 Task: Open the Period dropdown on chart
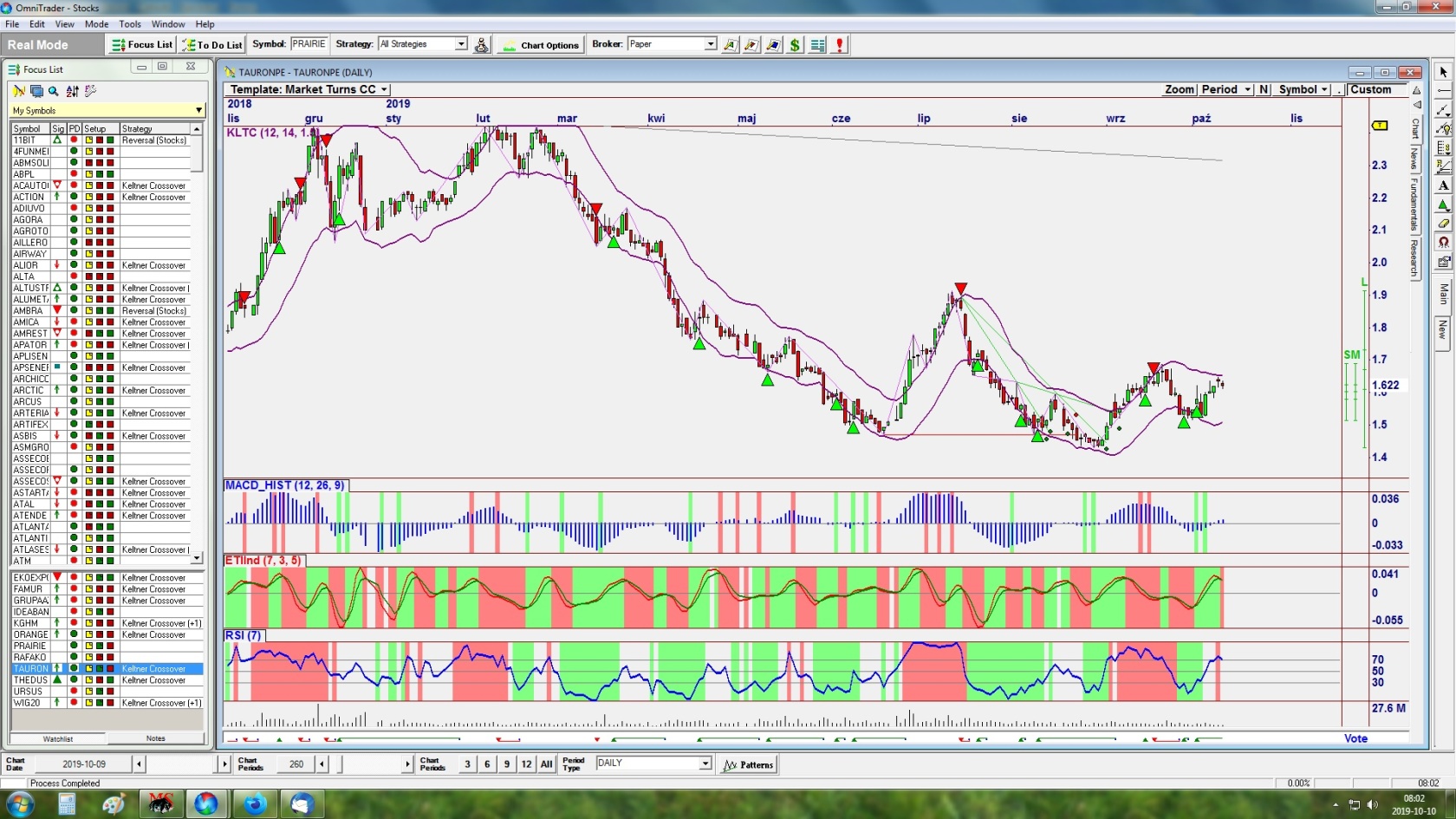coord(1225,89)
